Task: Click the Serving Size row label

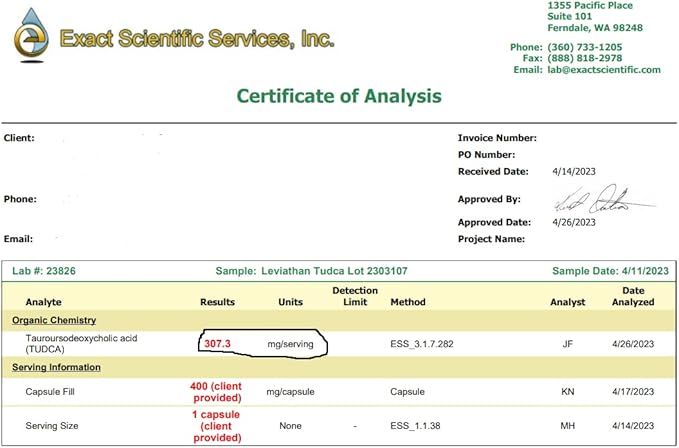Action: tap(52, 426)
